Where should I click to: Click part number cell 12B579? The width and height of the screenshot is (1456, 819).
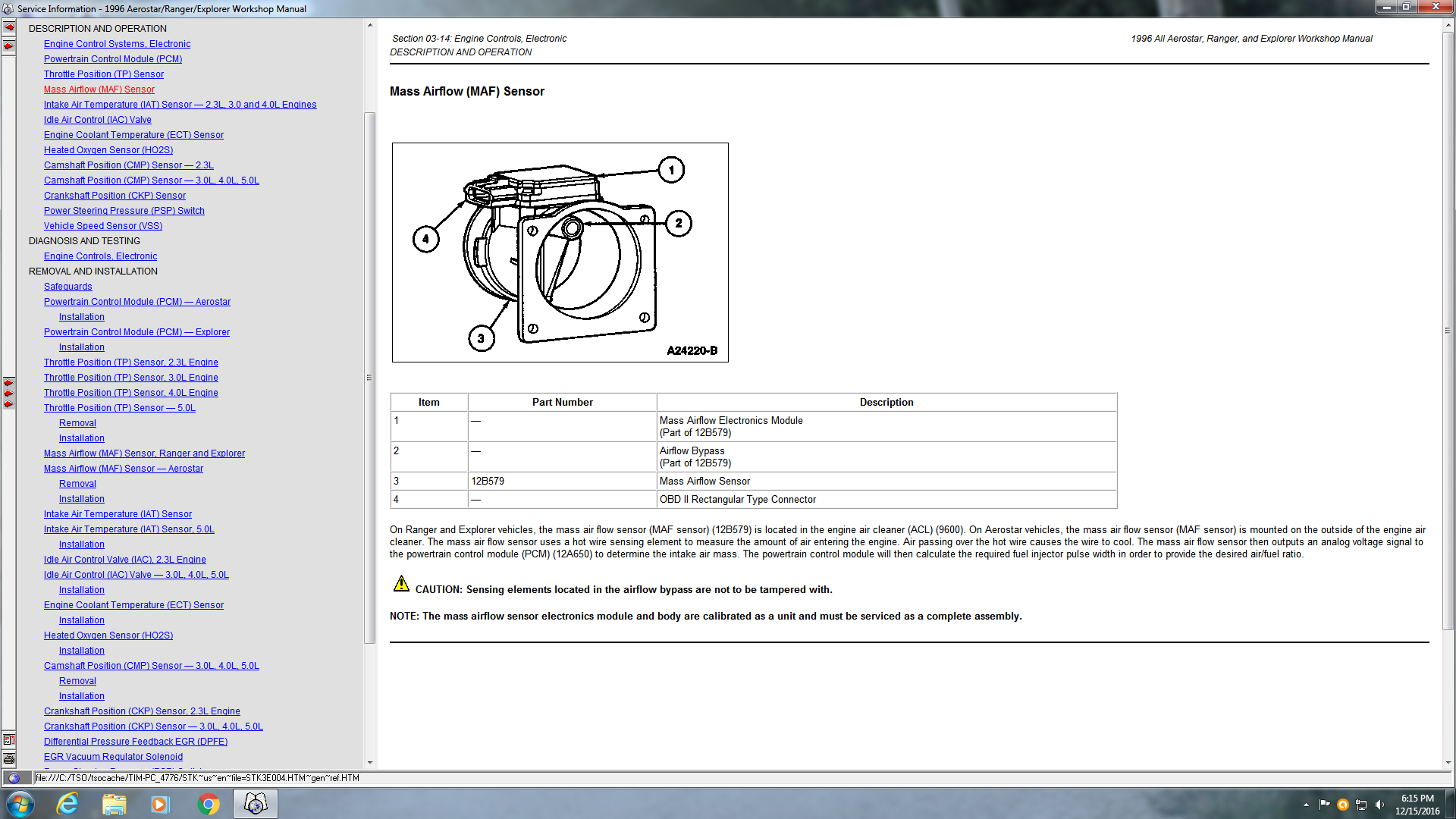coord(563,482)
